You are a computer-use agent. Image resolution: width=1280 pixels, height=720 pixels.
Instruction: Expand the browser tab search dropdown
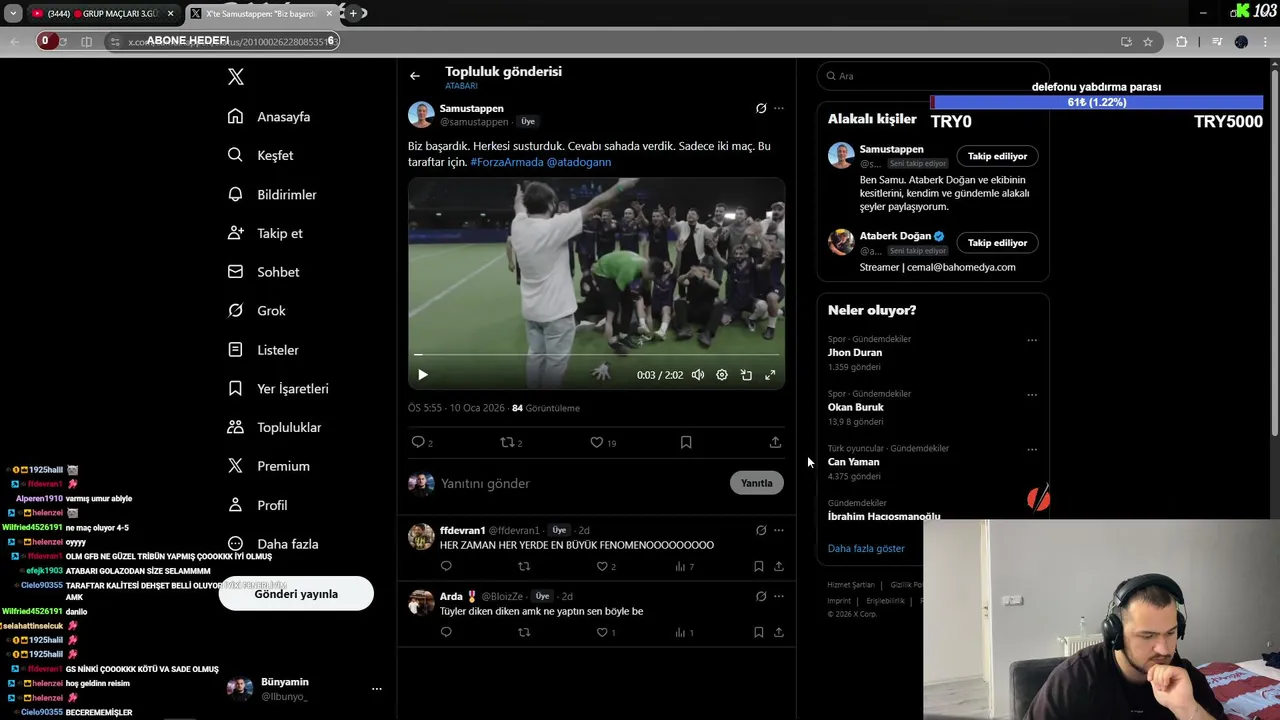click(13, 14)
